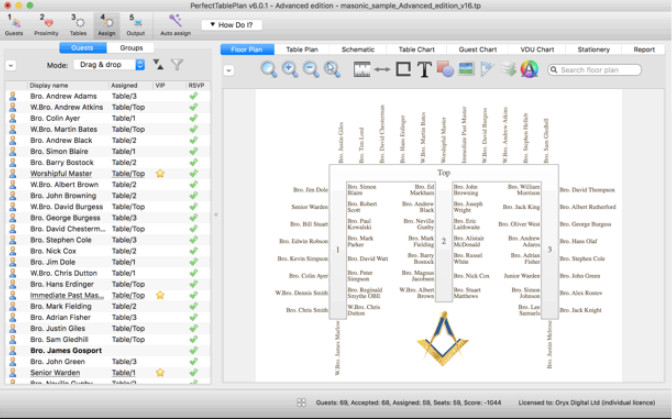The image size is (672, 419).
Task: Click the Display name column header
Action: pos(68,85)
